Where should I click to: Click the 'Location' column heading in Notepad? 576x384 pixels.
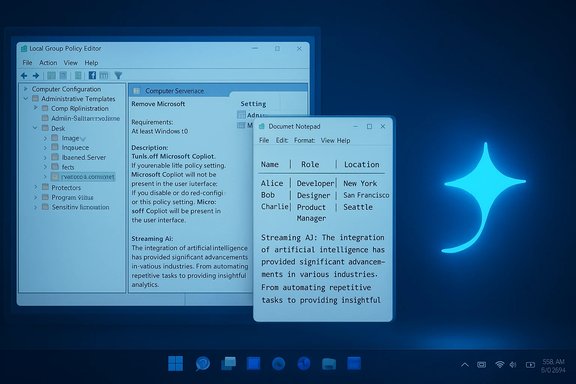click(361, 164)
